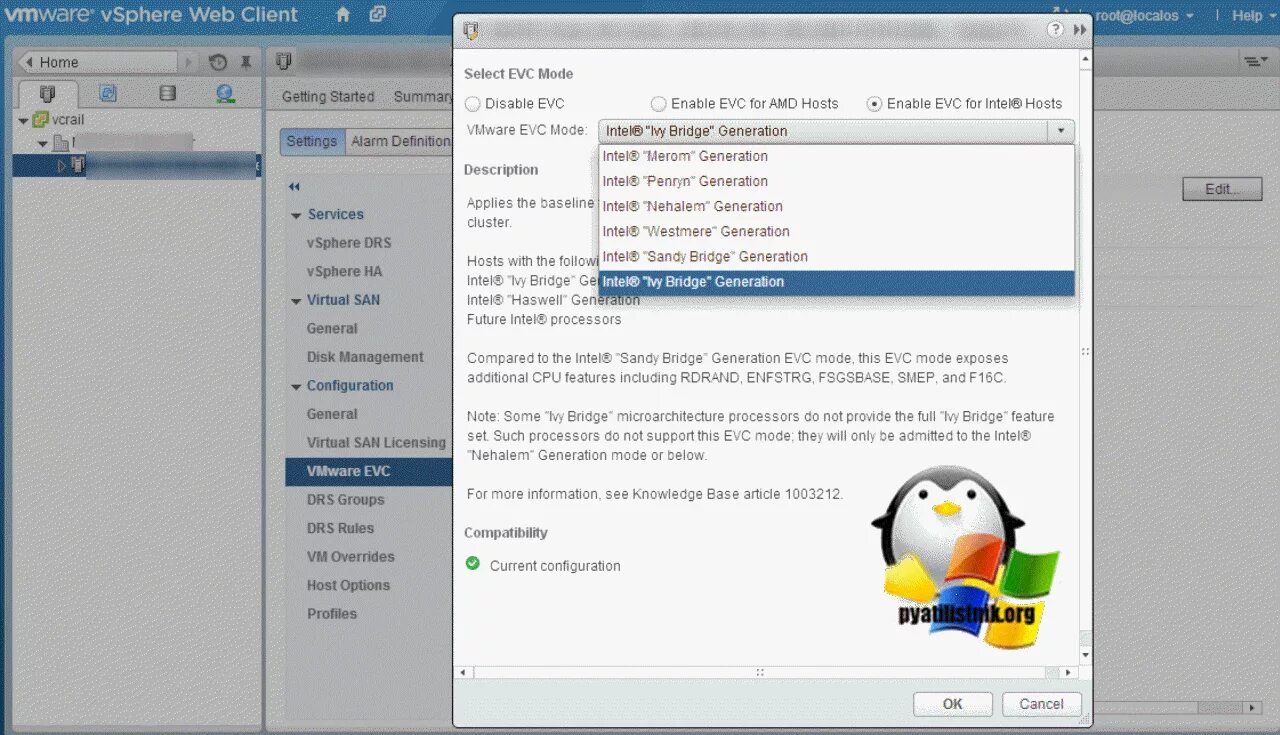Click the green Current configuration check icon

(x=473, y=564)
